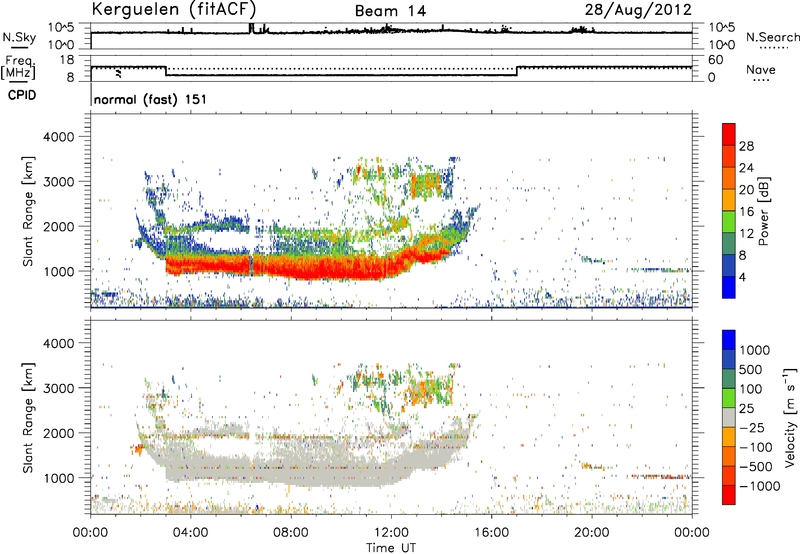Click the '60' tick of the Nave axis

(715, 60)
